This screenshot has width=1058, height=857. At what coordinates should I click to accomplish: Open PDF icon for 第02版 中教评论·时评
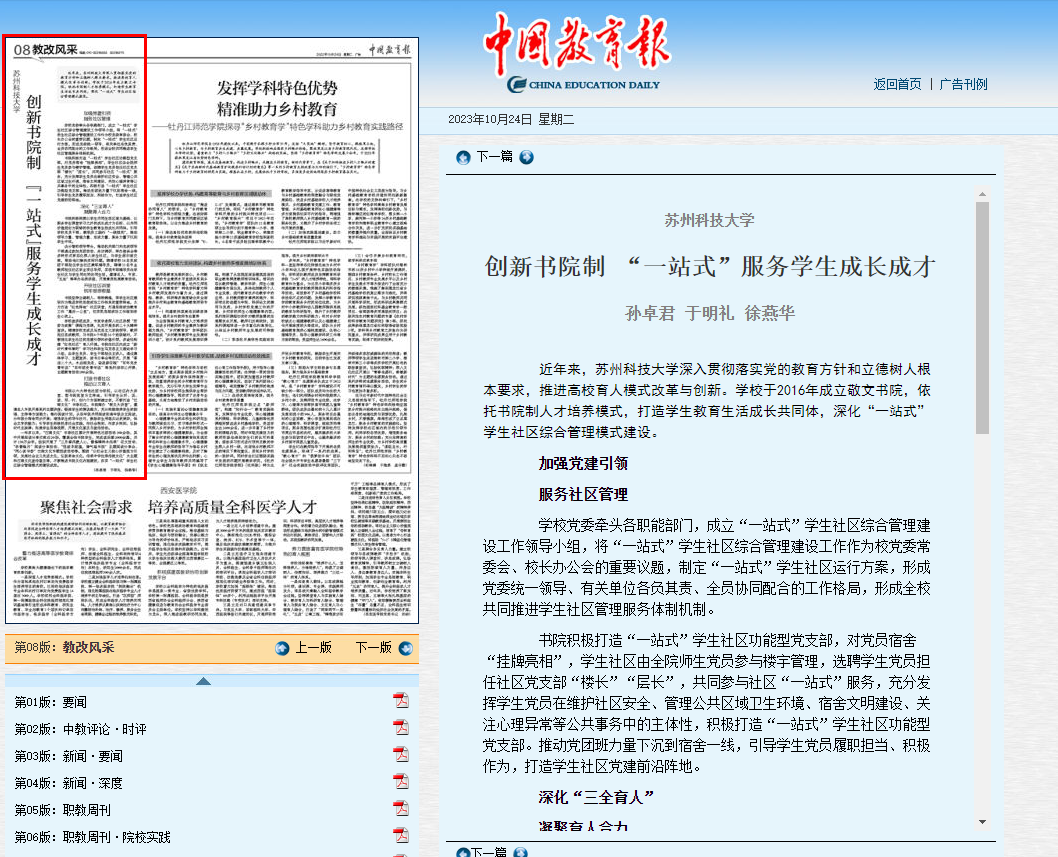click(x=401, y=728)
